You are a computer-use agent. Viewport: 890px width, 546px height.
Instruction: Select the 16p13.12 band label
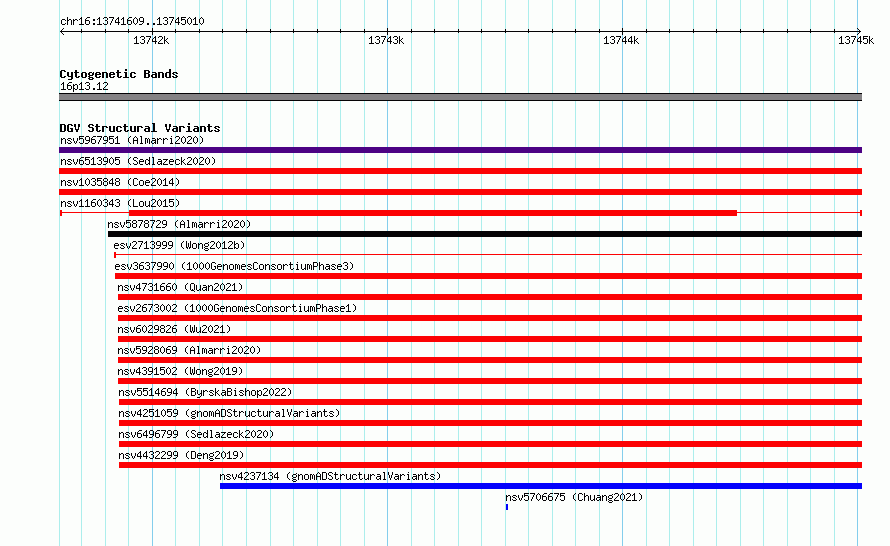point(84,86)
